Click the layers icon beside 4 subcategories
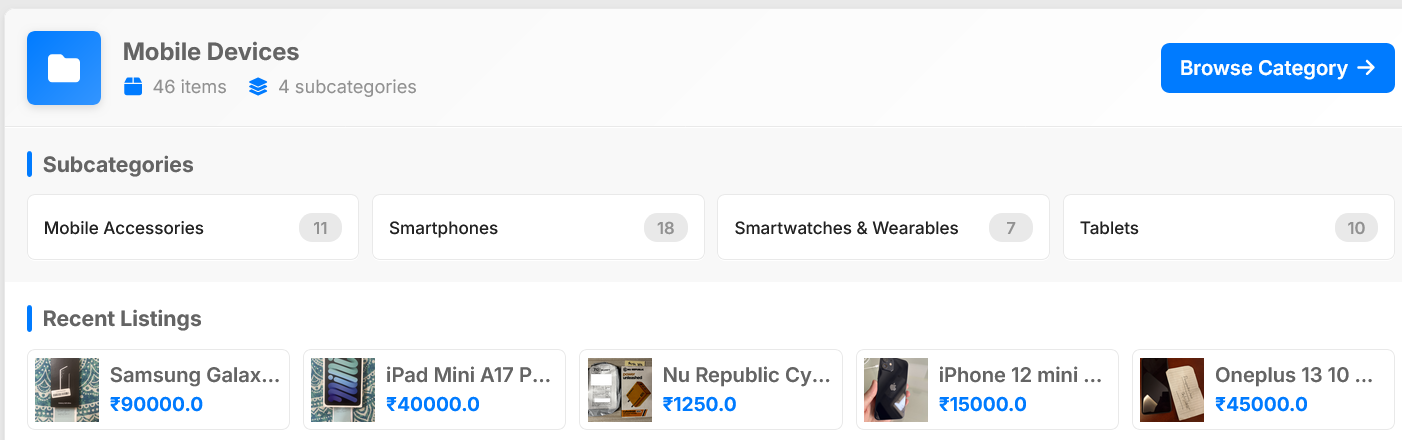 258,87
